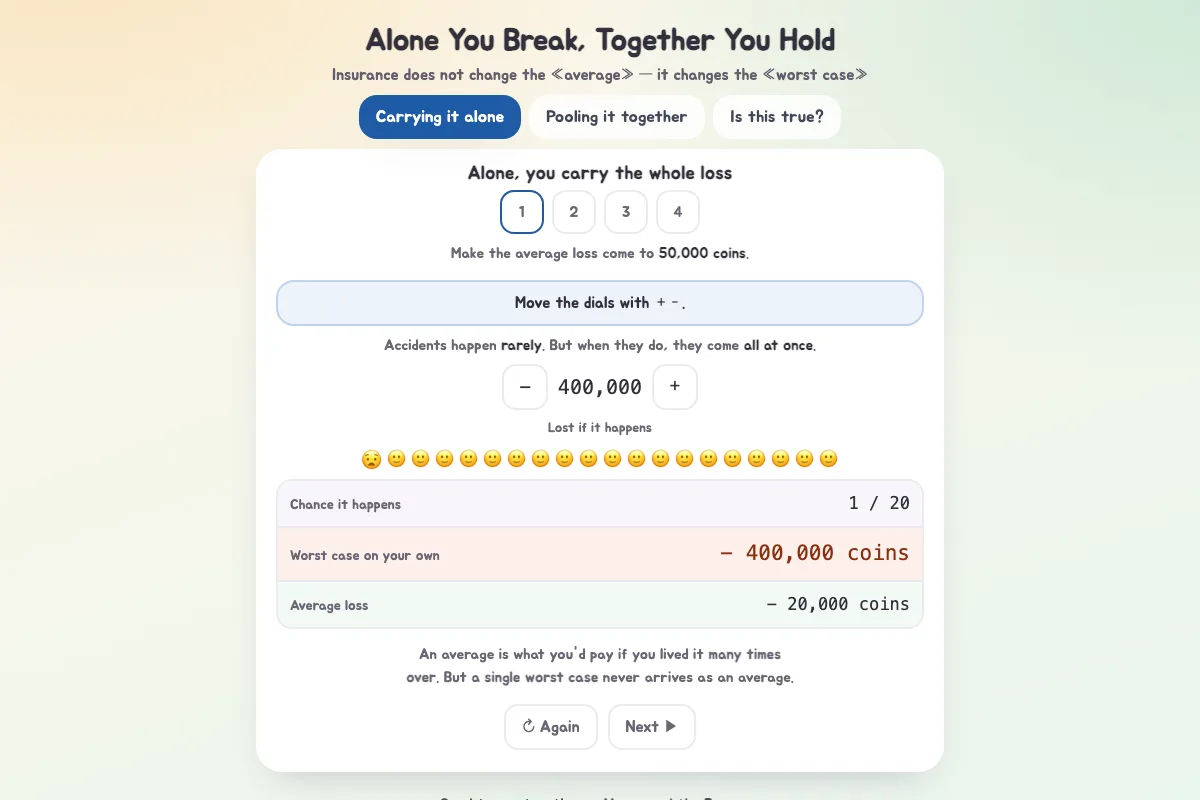Screen dimensions: 1200x800
Task: Click the Worst case on your own row
Action: (x=600, y=554)
